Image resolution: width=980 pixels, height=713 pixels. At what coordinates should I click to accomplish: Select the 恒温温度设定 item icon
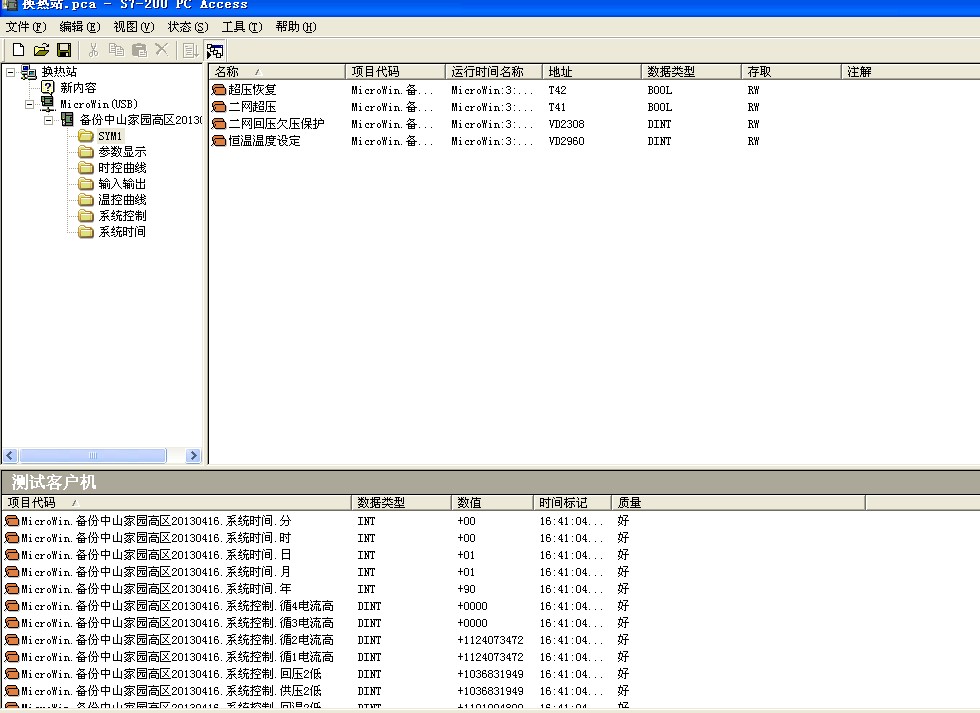[219, 141]
